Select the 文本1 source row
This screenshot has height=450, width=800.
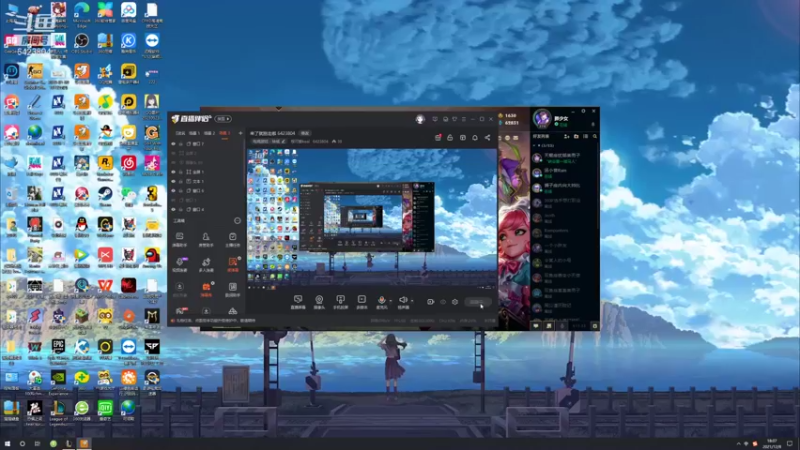point(208,181)
